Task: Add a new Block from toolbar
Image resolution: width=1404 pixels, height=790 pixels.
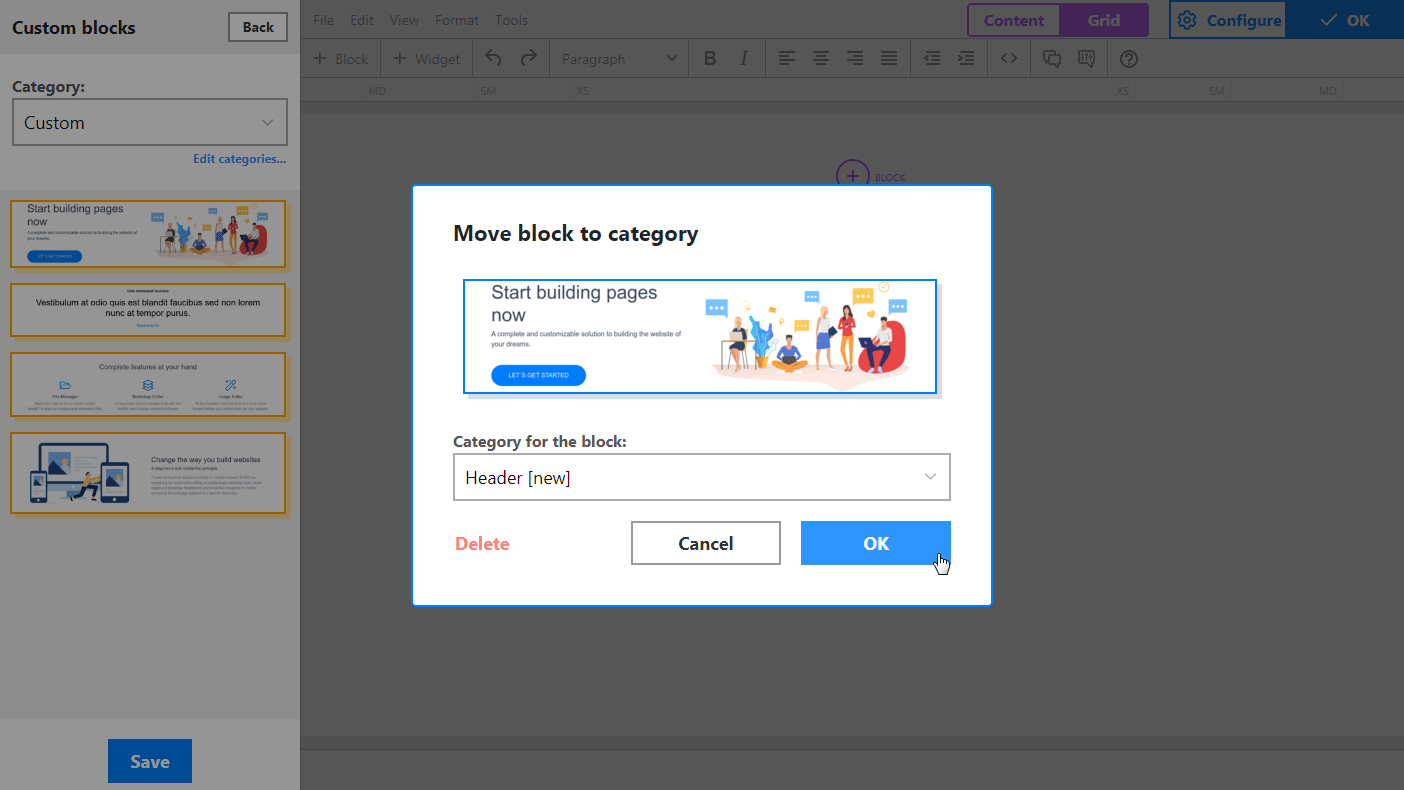Action: [341, 58]
